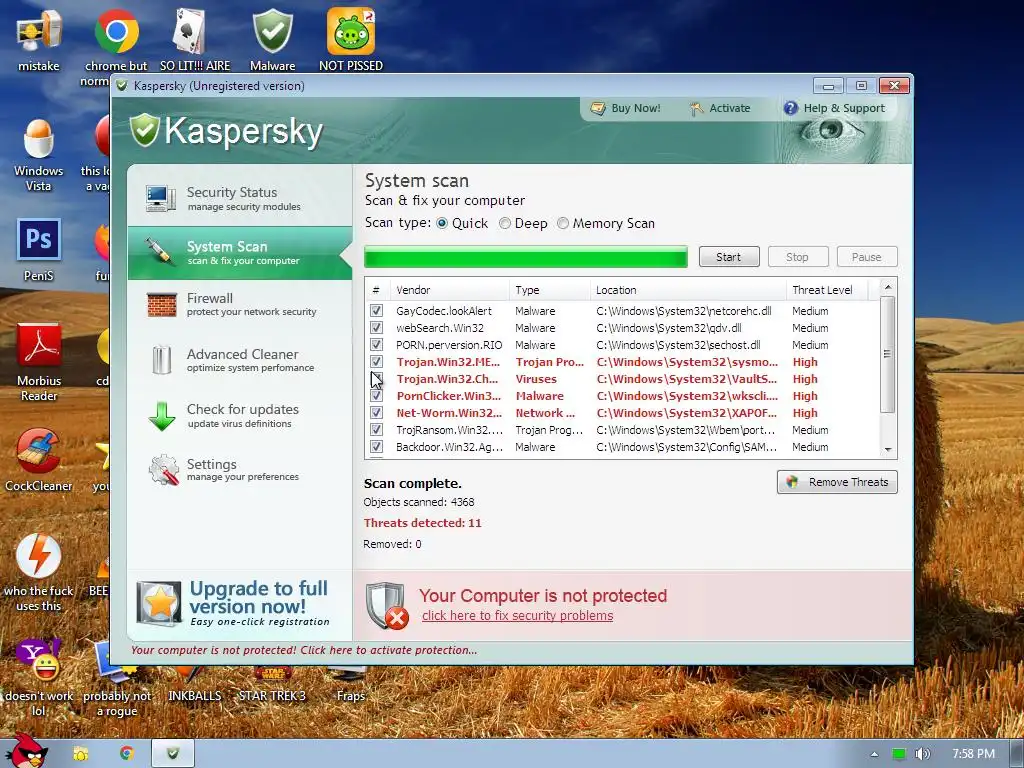Sort by the Type column header
Screen dimensions: 1024x768
[x=550, y=290]
